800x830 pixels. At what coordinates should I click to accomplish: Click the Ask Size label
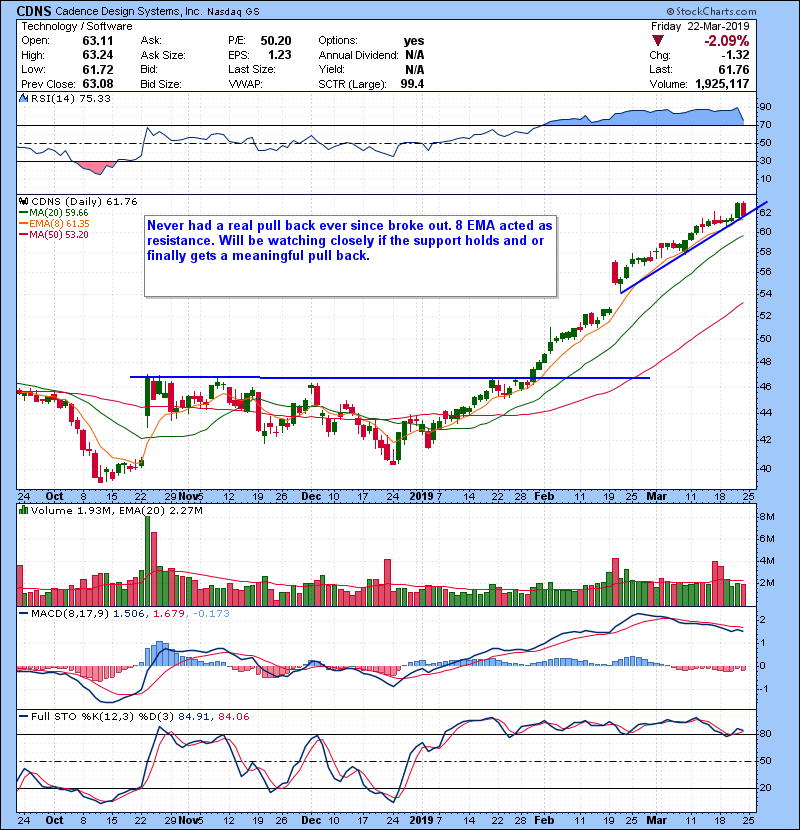coord(163,55)
